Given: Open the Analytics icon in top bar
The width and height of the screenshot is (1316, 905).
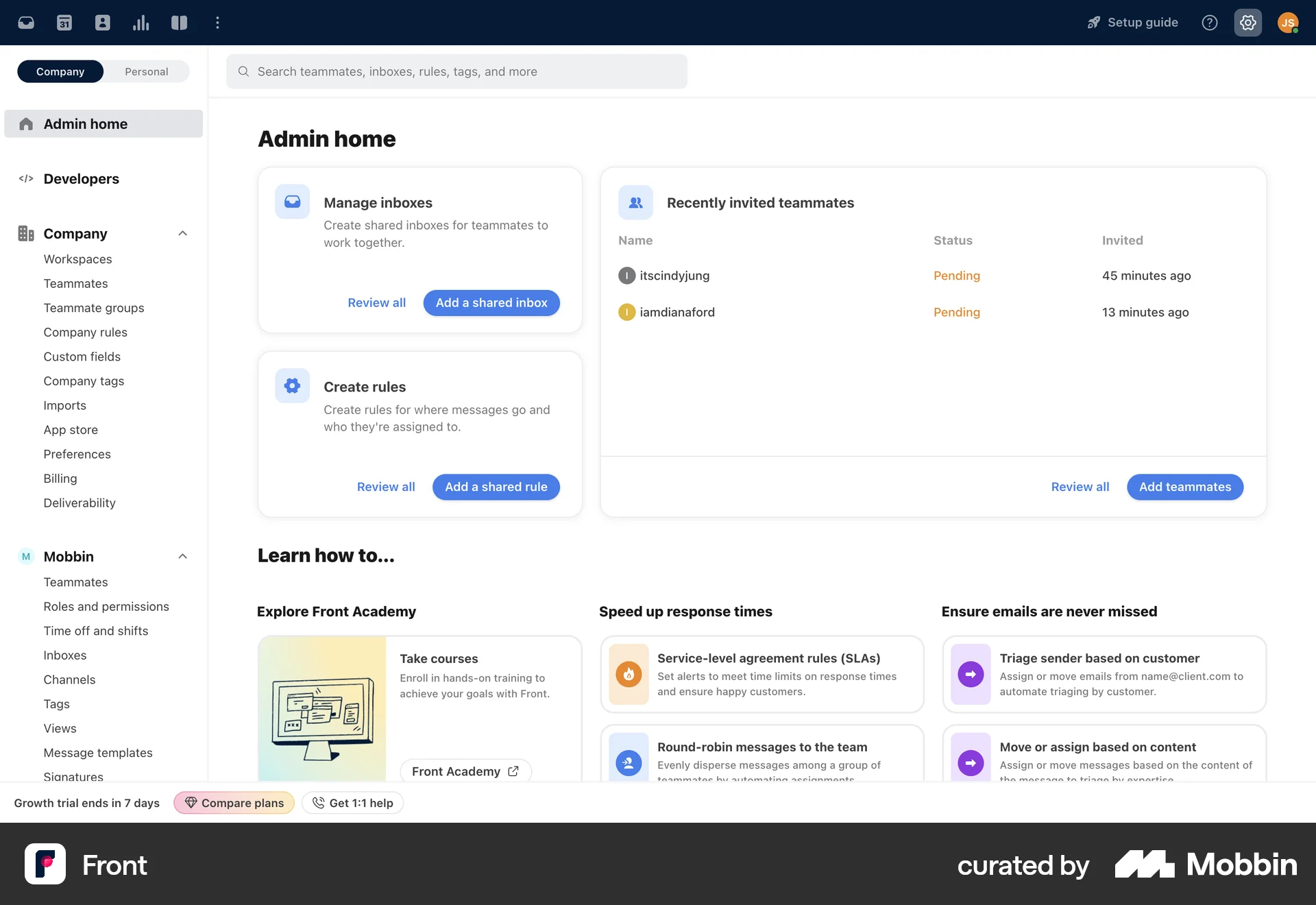Looking at the screenshot, I should click(141, 22).
